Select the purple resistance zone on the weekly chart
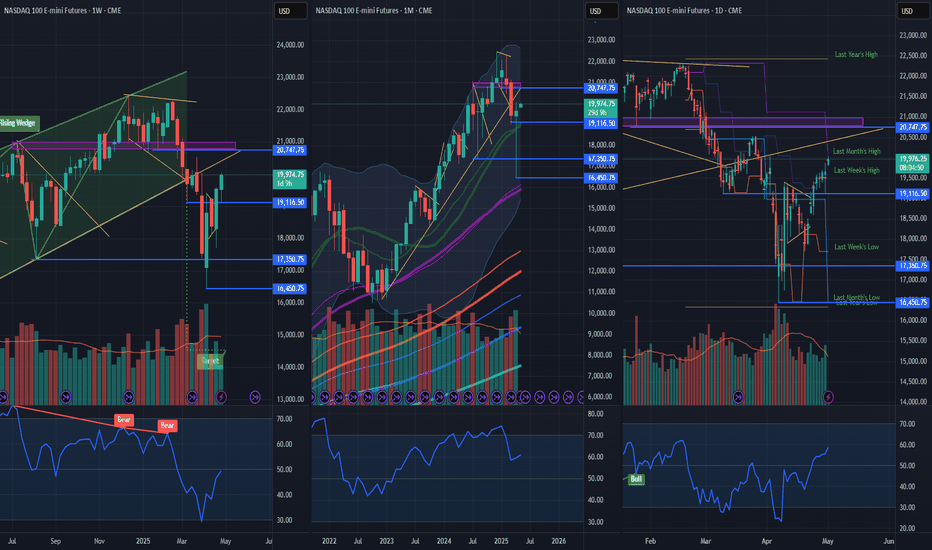 124,146
